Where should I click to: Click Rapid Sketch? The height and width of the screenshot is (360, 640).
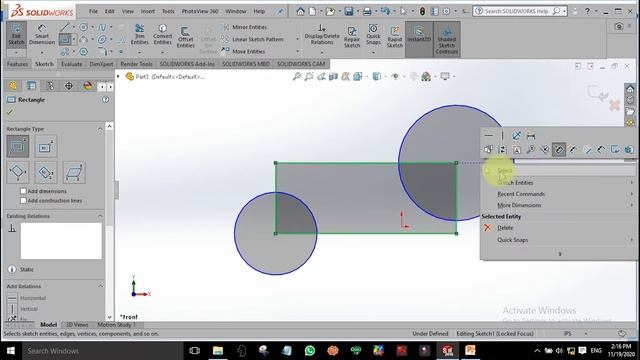[395, 36]
